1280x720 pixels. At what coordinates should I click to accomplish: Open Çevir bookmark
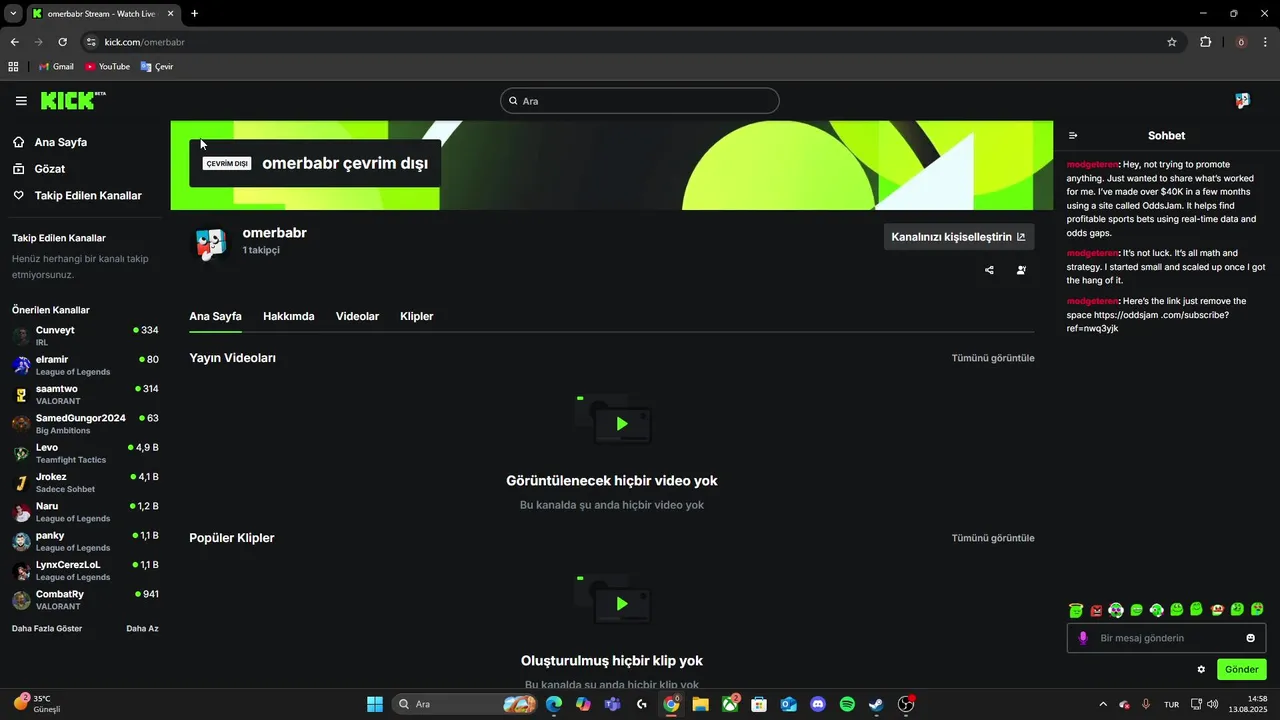pos(157,67)
